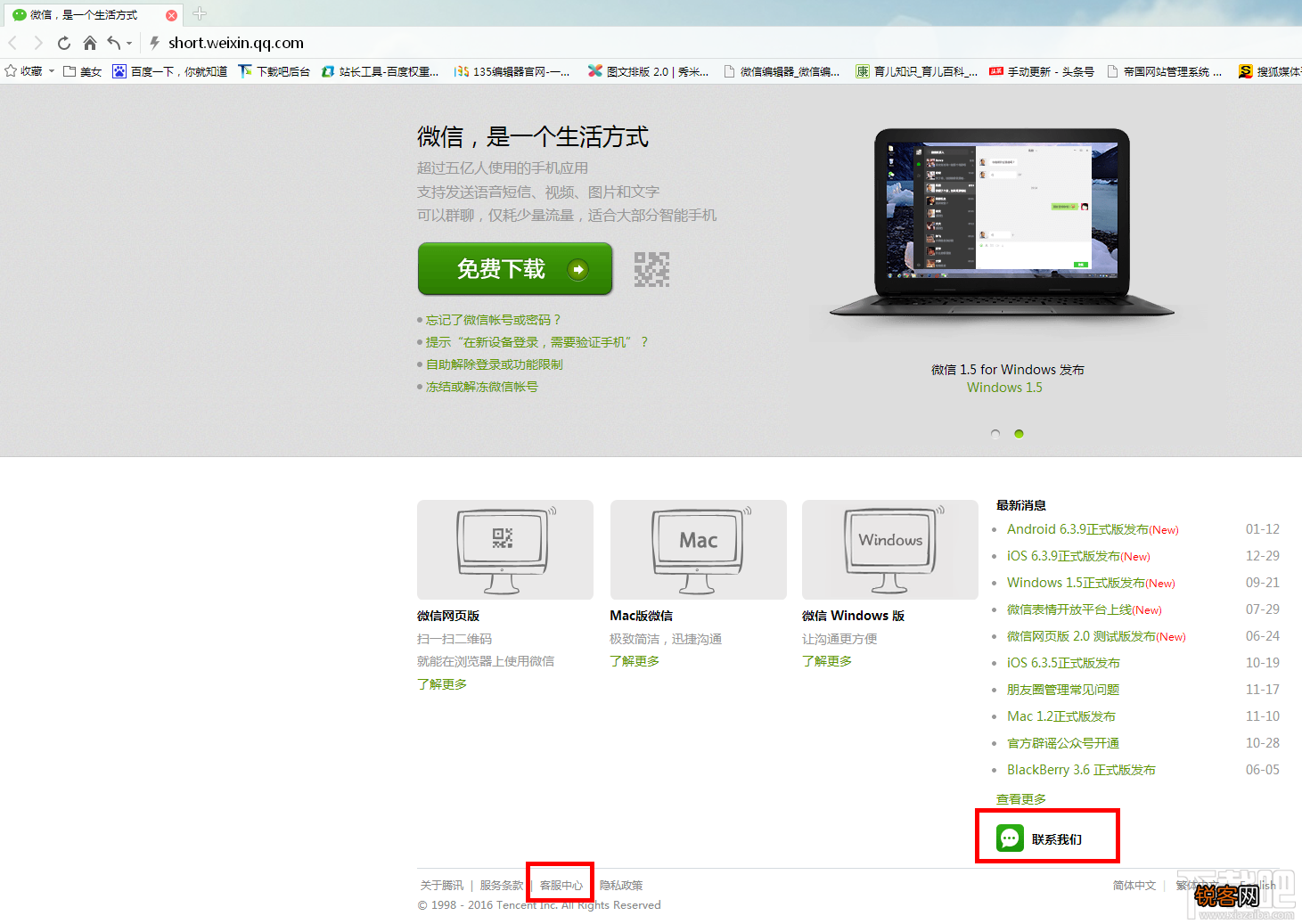The image size is (1302, 924).
Task: Open 关于腾讯 footer link
Action: (442, 886)
